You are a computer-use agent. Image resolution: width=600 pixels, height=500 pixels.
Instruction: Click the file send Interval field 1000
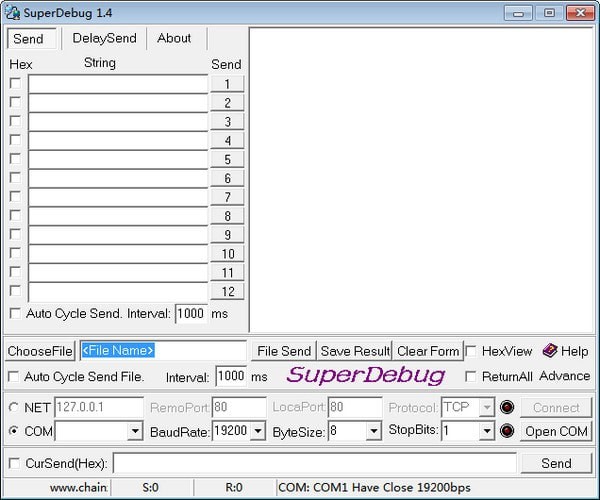(x=231, y=376)
